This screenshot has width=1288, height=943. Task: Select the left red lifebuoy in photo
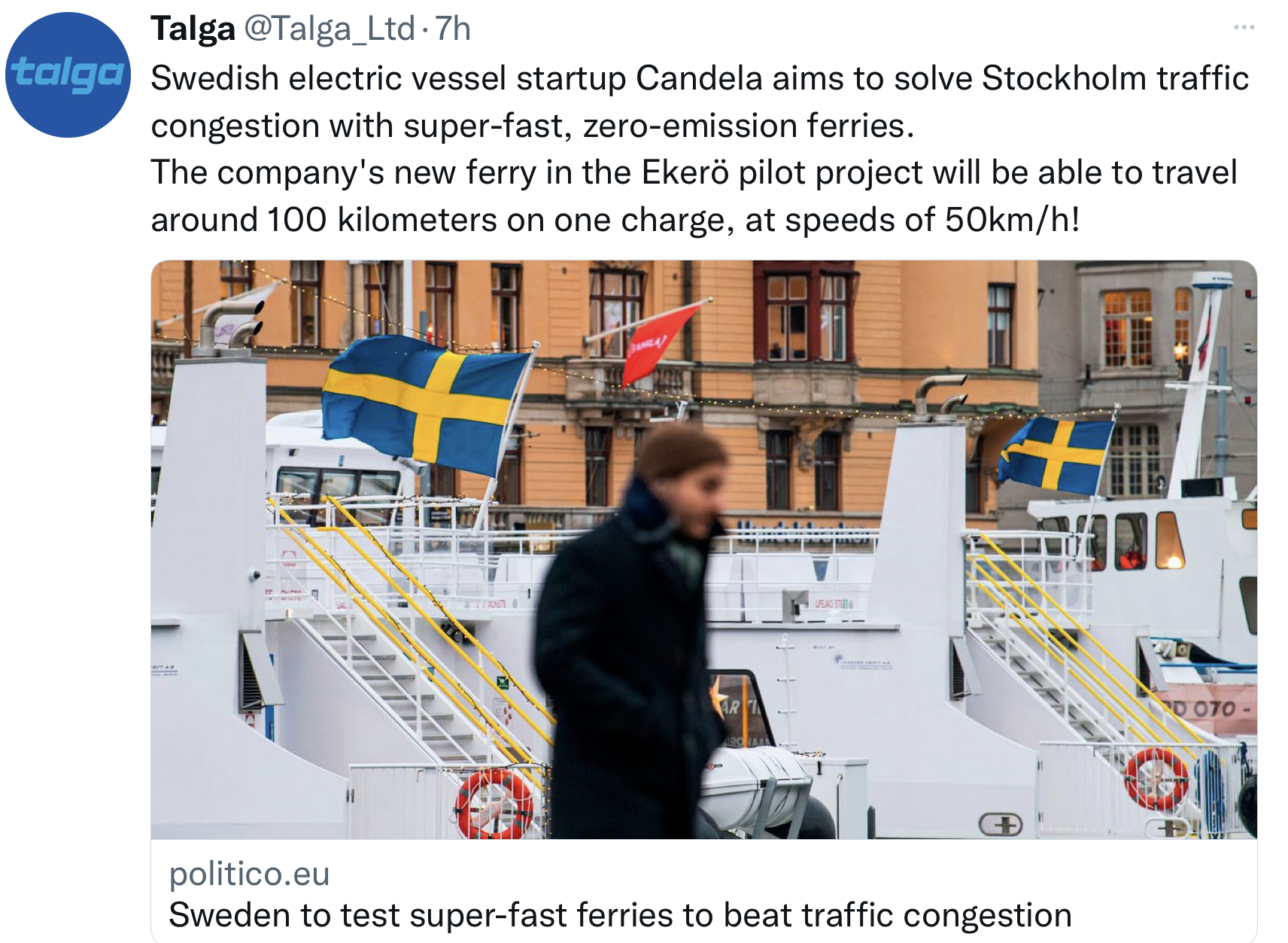pos(494,803)
